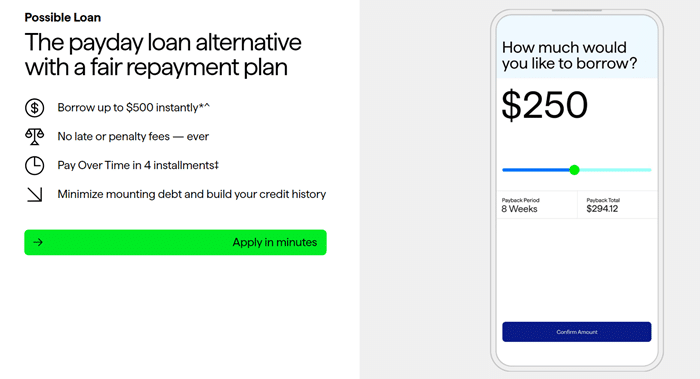Click the Payback Total $294.12 field

point(617,205)
